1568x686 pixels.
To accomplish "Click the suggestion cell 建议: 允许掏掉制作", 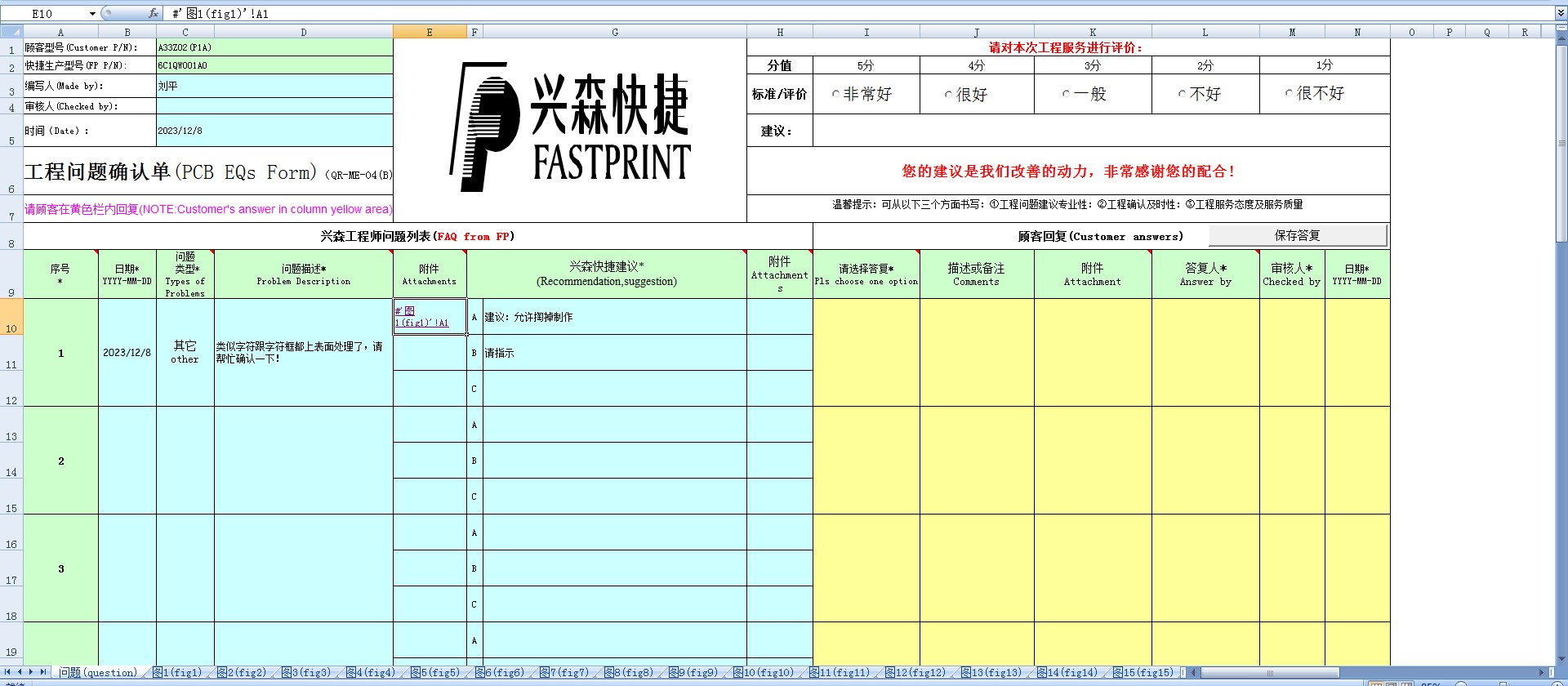I will pos(614,317).
